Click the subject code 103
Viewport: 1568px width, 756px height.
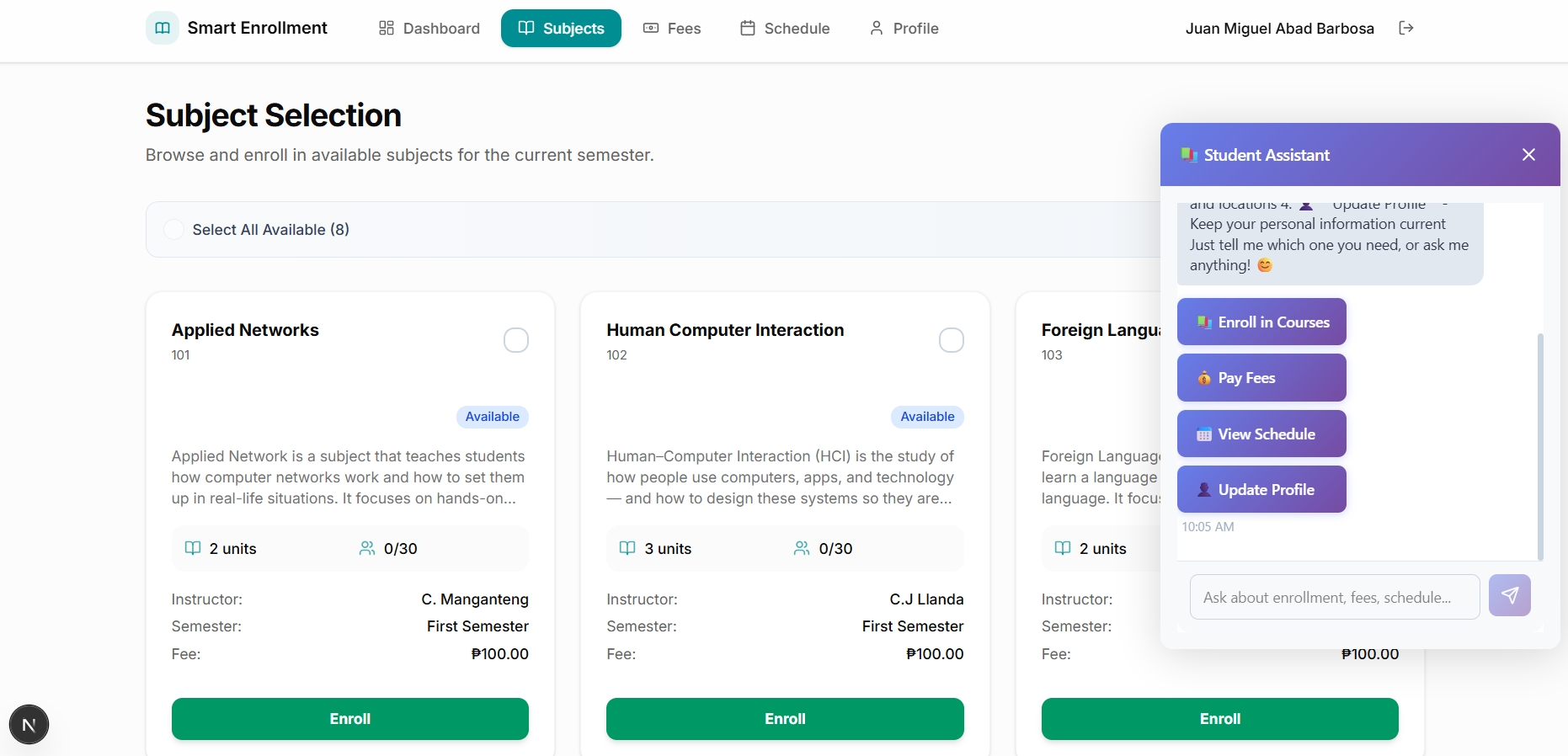tap(1052, 355)
